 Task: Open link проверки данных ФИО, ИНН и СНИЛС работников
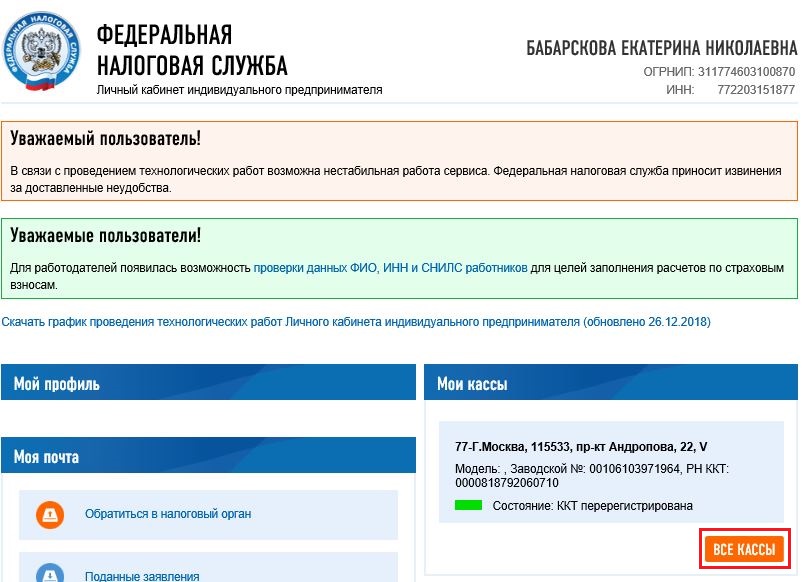click(390, 268)
